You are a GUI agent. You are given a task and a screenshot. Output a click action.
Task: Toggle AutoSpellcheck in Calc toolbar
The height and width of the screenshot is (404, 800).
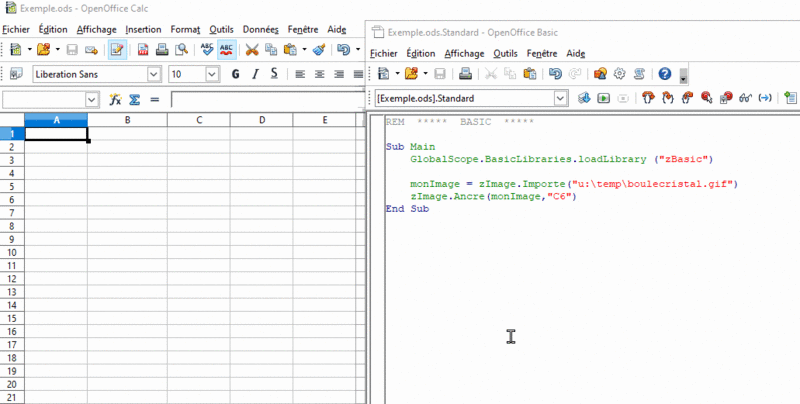point(227,49)
